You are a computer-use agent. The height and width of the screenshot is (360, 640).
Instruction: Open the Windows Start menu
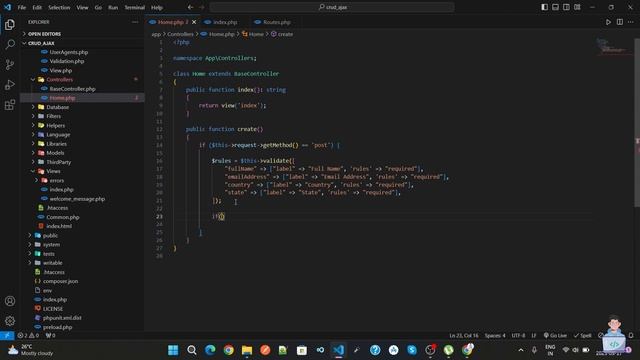173,350
